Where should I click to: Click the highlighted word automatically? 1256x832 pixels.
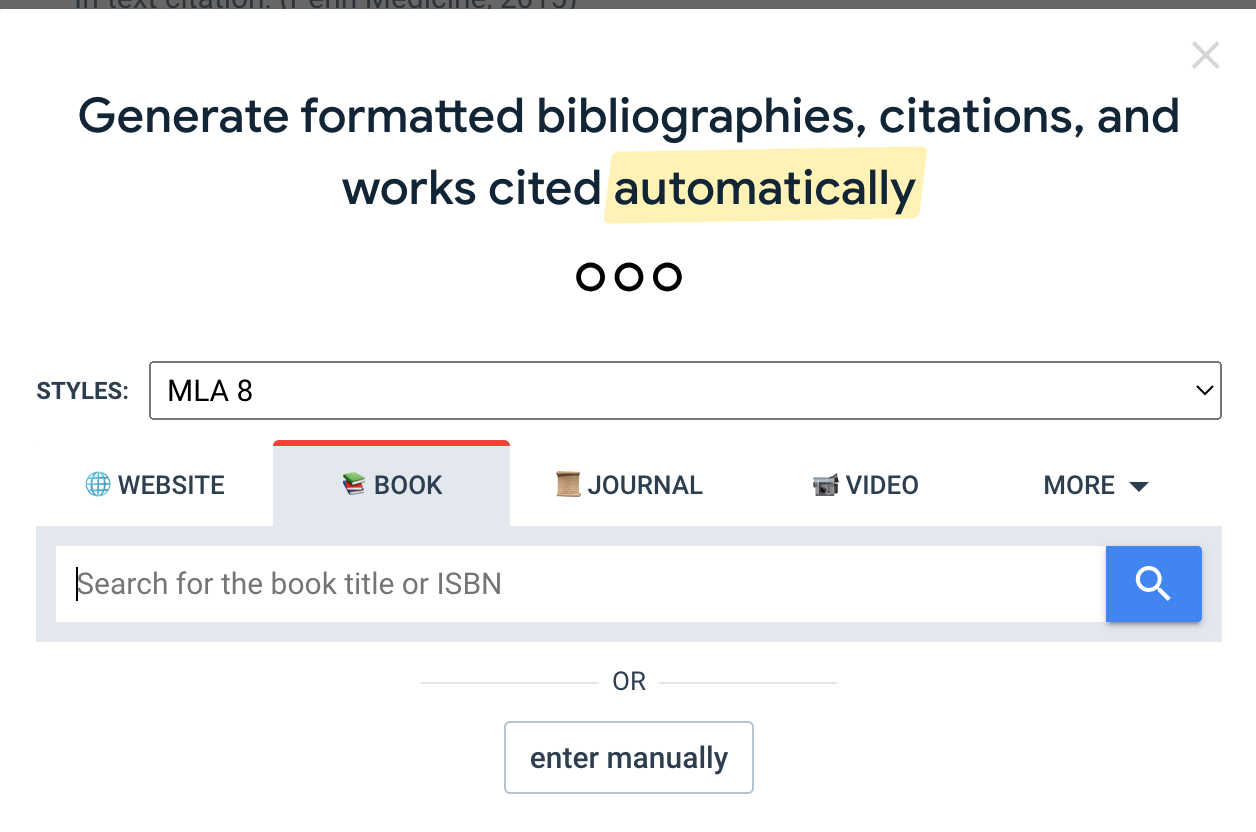pyautogui.click(x=764, y=188)
